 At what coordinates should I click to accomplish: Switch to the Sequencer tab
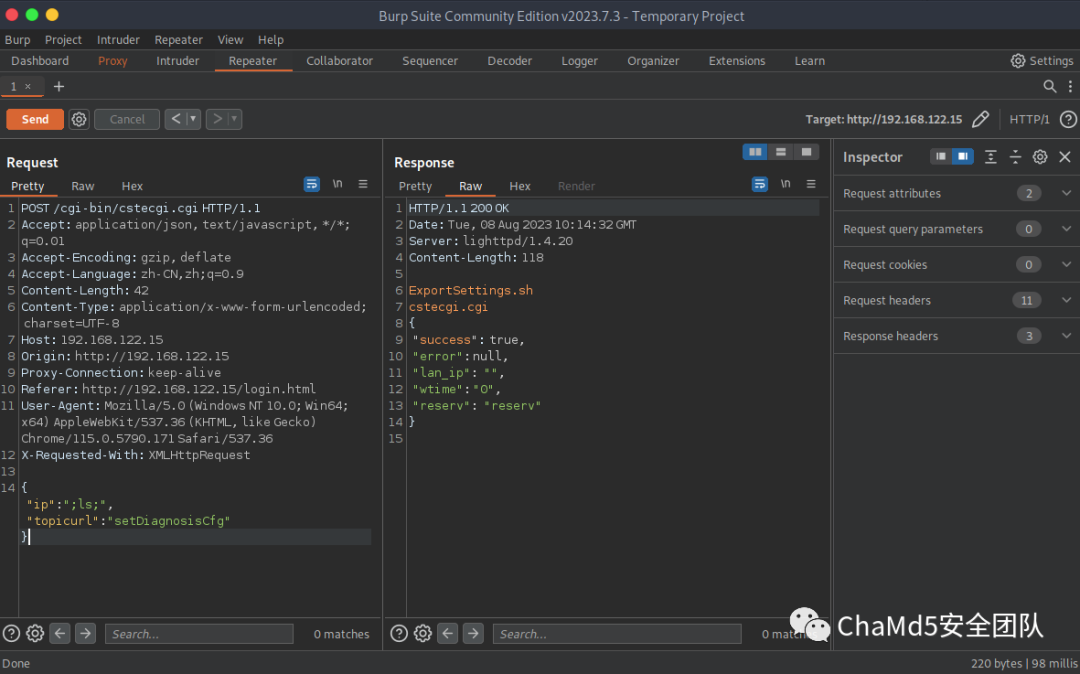coord(430,61)
